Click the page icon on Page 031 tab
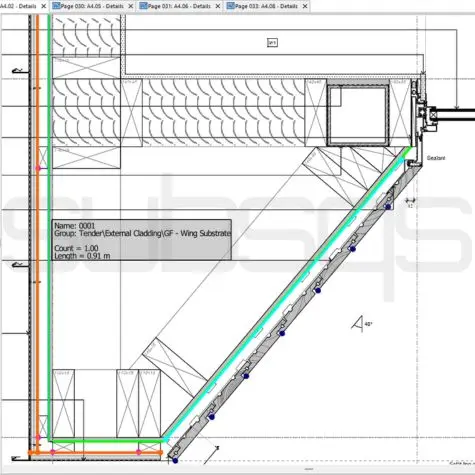 click(x=143, y=6)
